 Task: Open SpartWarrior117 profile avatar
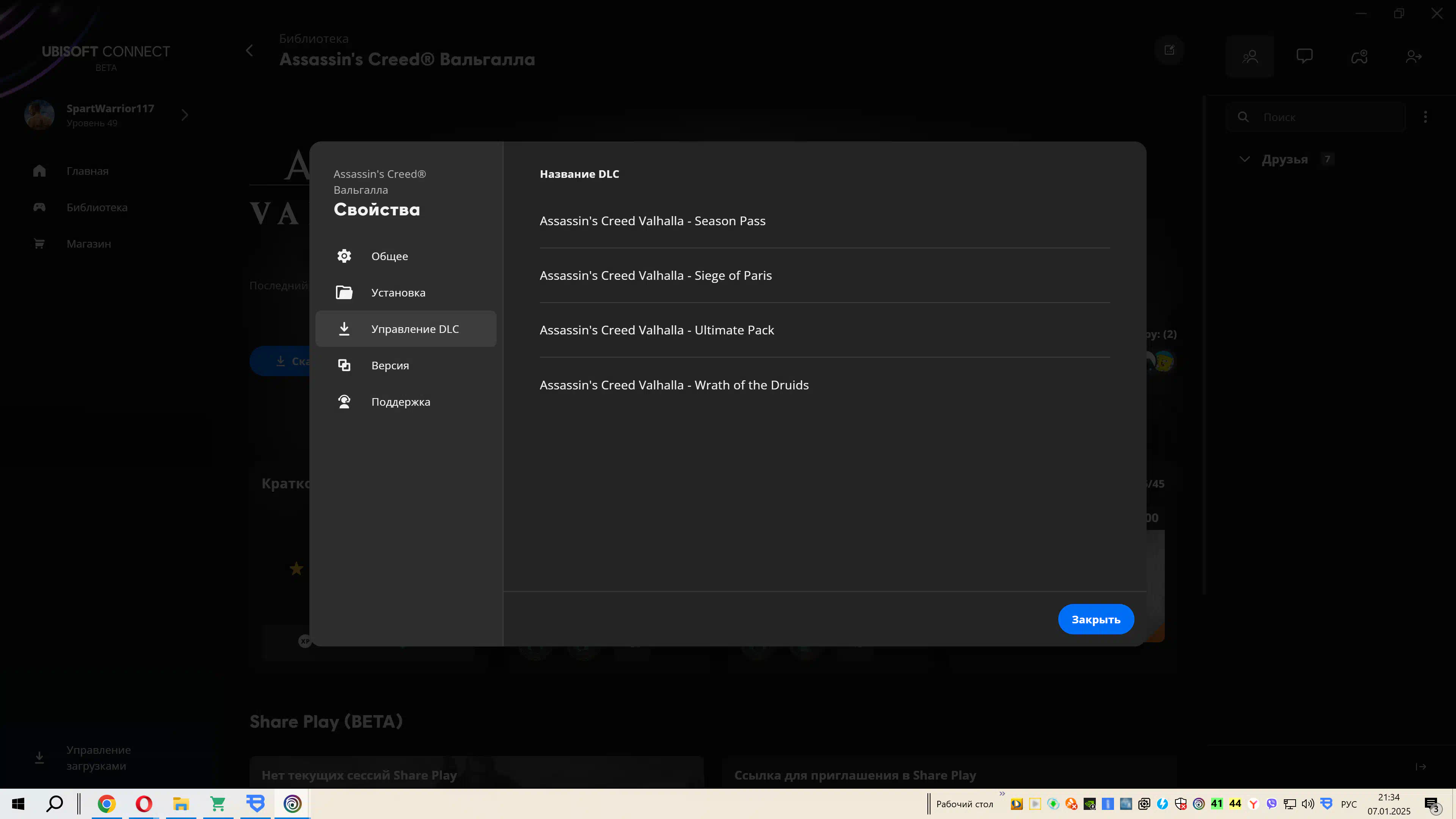coord(39,115)
